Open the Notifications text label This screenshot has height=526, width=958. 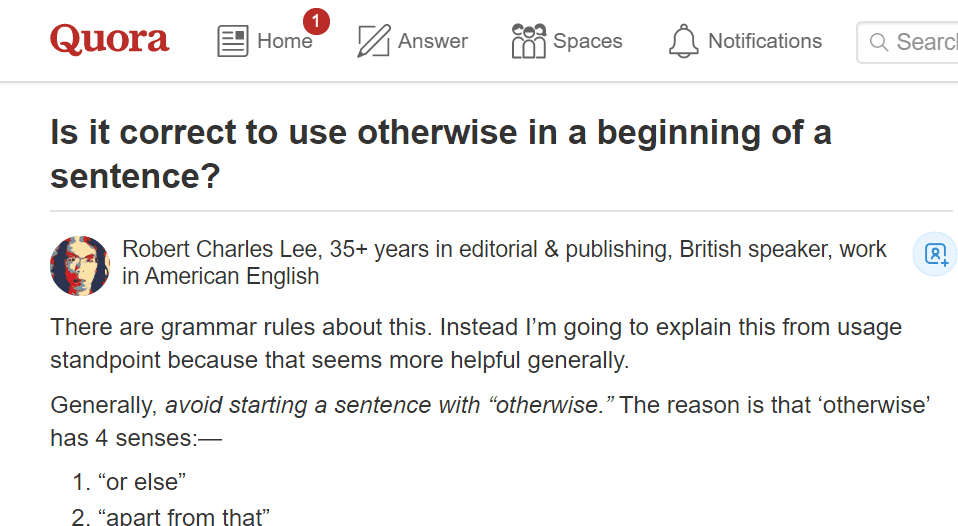[765, 42]
